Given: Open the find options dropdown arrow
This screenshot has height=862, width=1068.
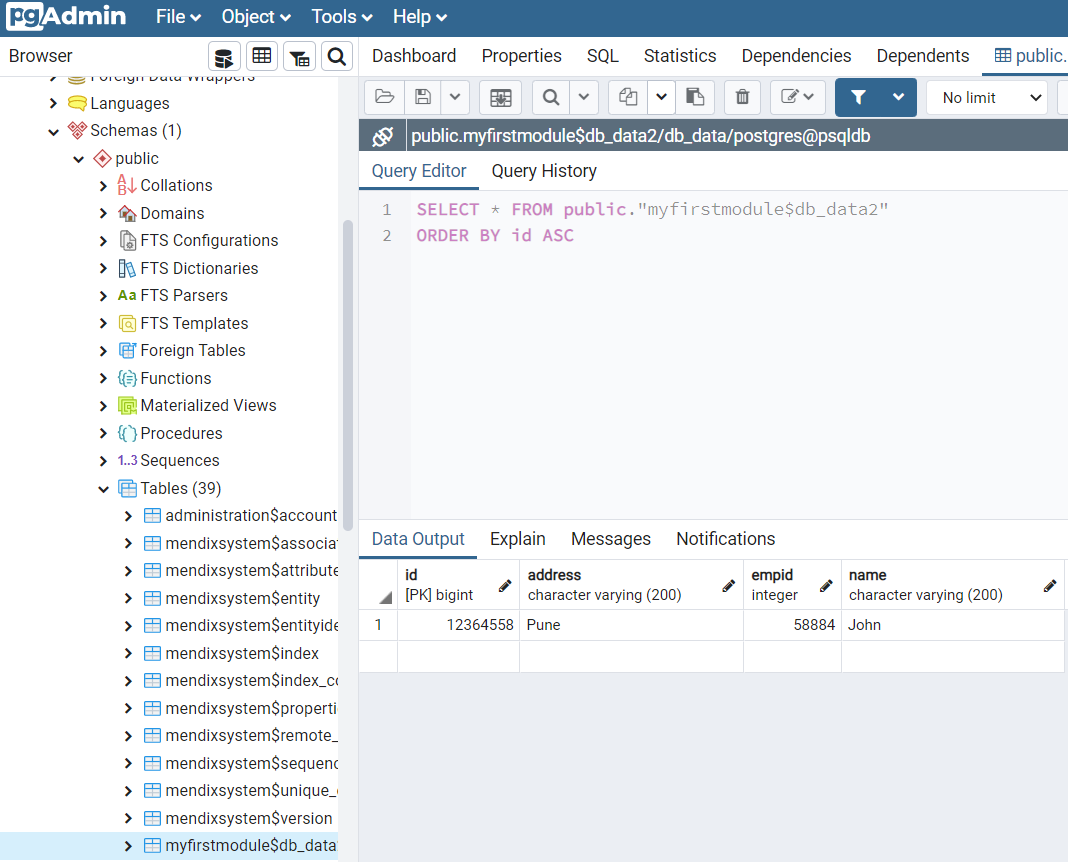Looking at the screenshot, I should point(584,97).
